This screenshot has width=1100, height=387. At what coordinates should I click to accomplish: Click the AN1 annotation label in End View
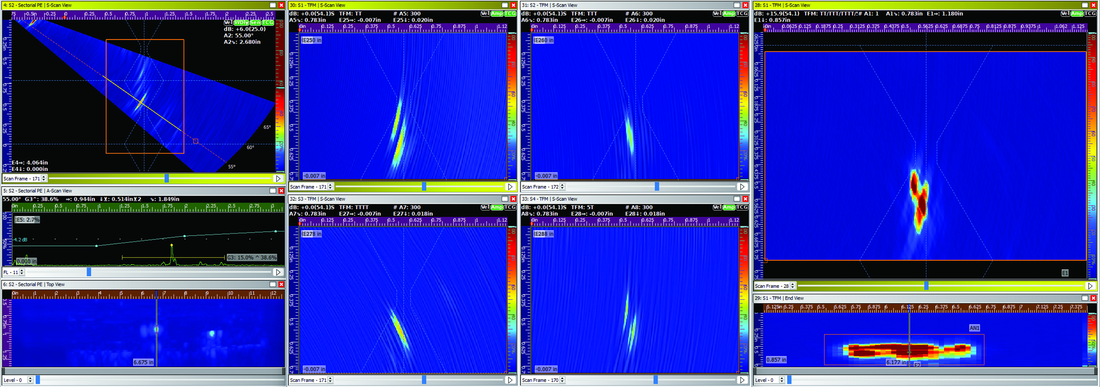[x=974, y=327]
